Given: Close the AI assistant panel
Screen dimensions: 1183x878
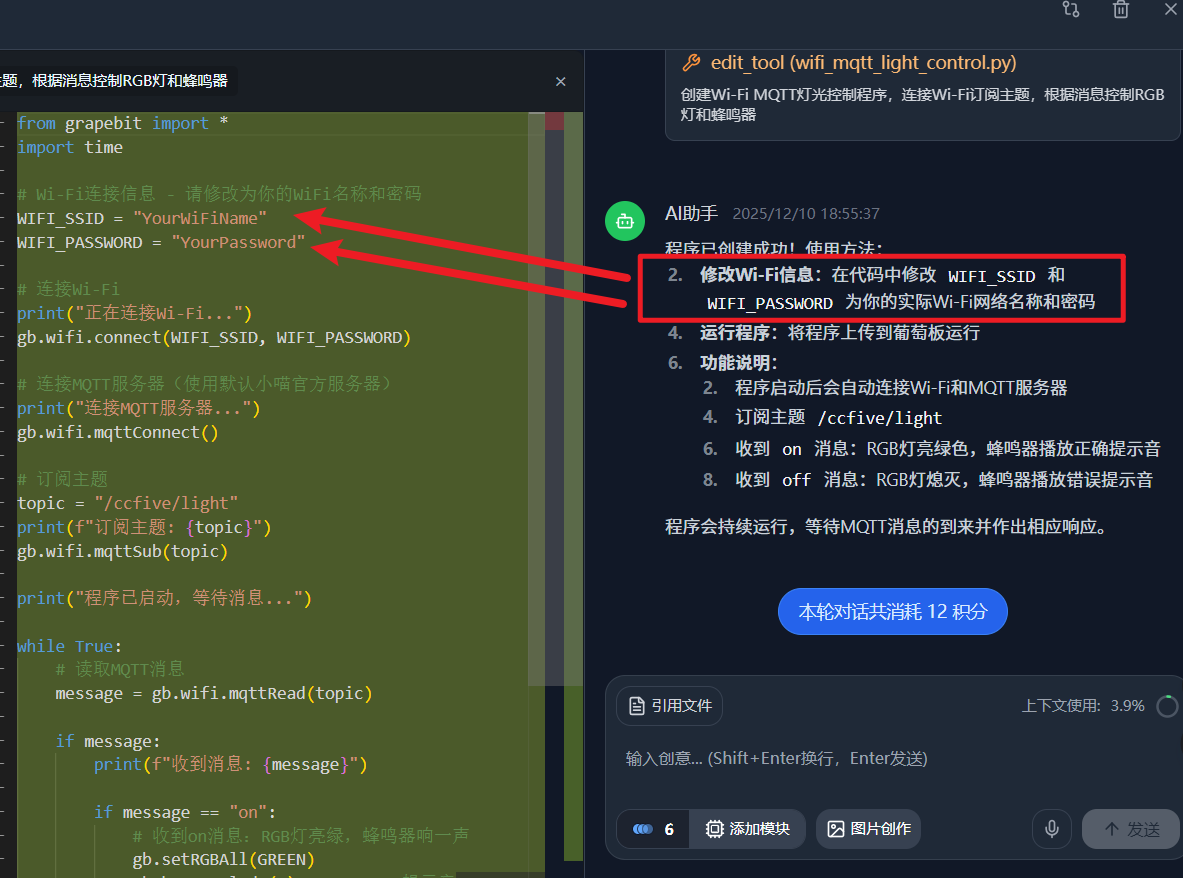Looking at the screenshot, I should click(1171, 10).
